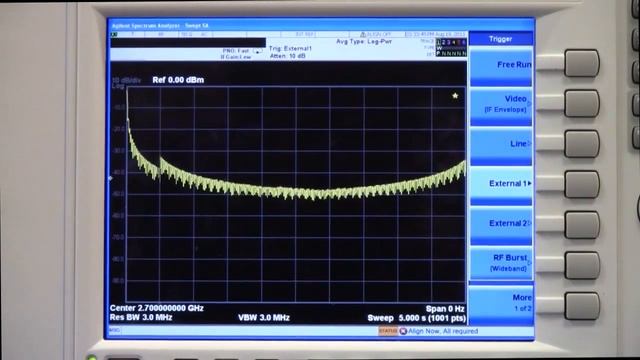Viewport: 640px width, 360px height.
Task: Push hardware key beside External 1
Action: click(582, 184)
